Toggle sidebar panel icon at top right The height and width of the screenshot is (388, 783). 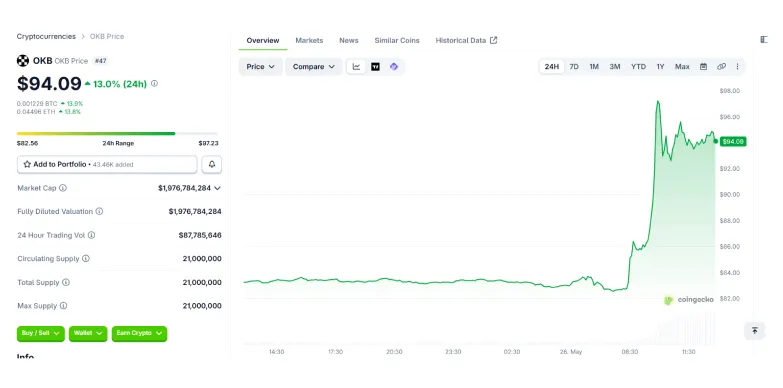[764, 39]
